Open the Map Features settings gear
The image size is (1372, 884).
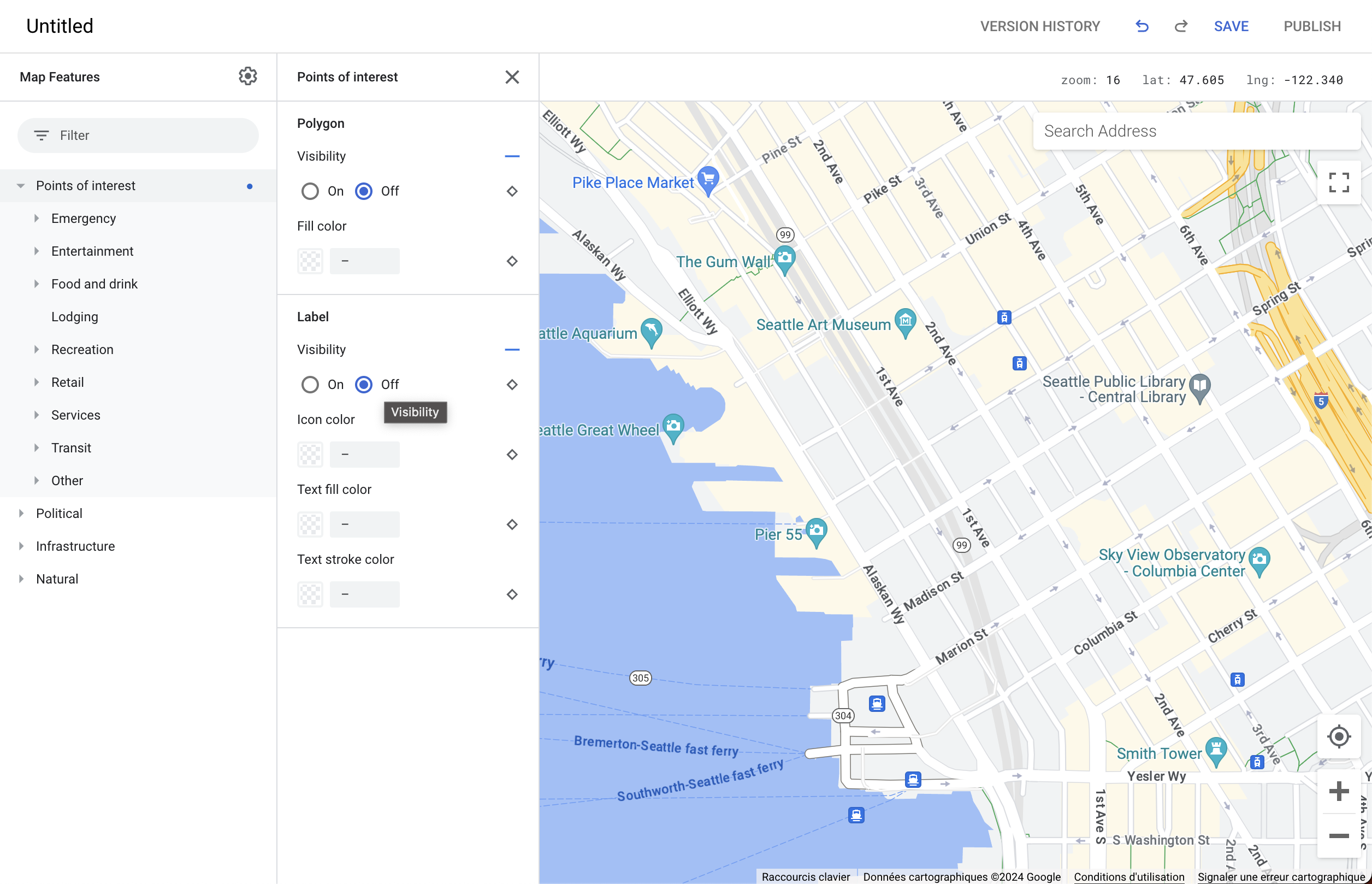coord(247,76)
